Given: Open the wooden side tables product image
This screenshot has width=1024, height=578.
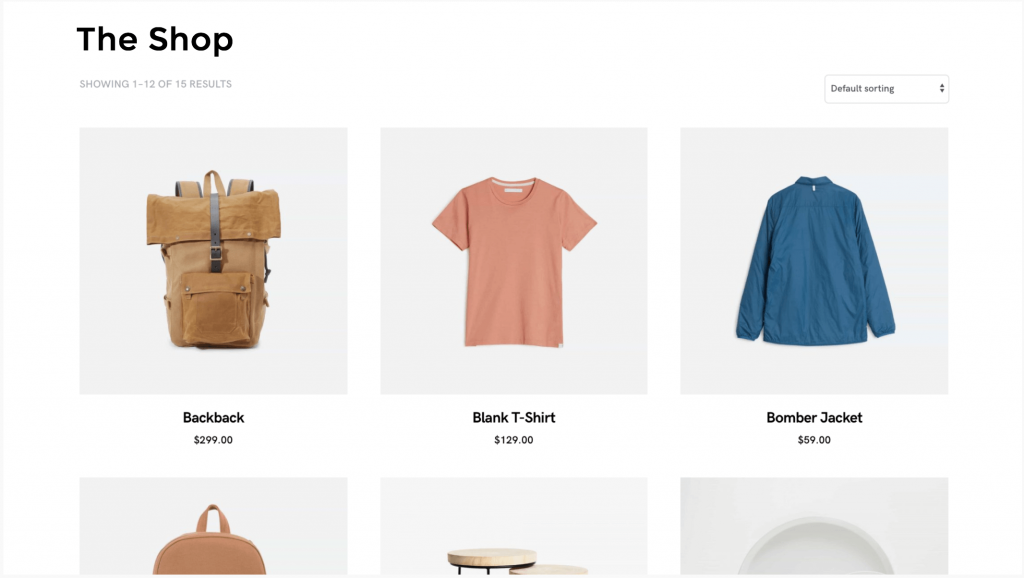Looking at the screenshot, I should pos(514,526).
